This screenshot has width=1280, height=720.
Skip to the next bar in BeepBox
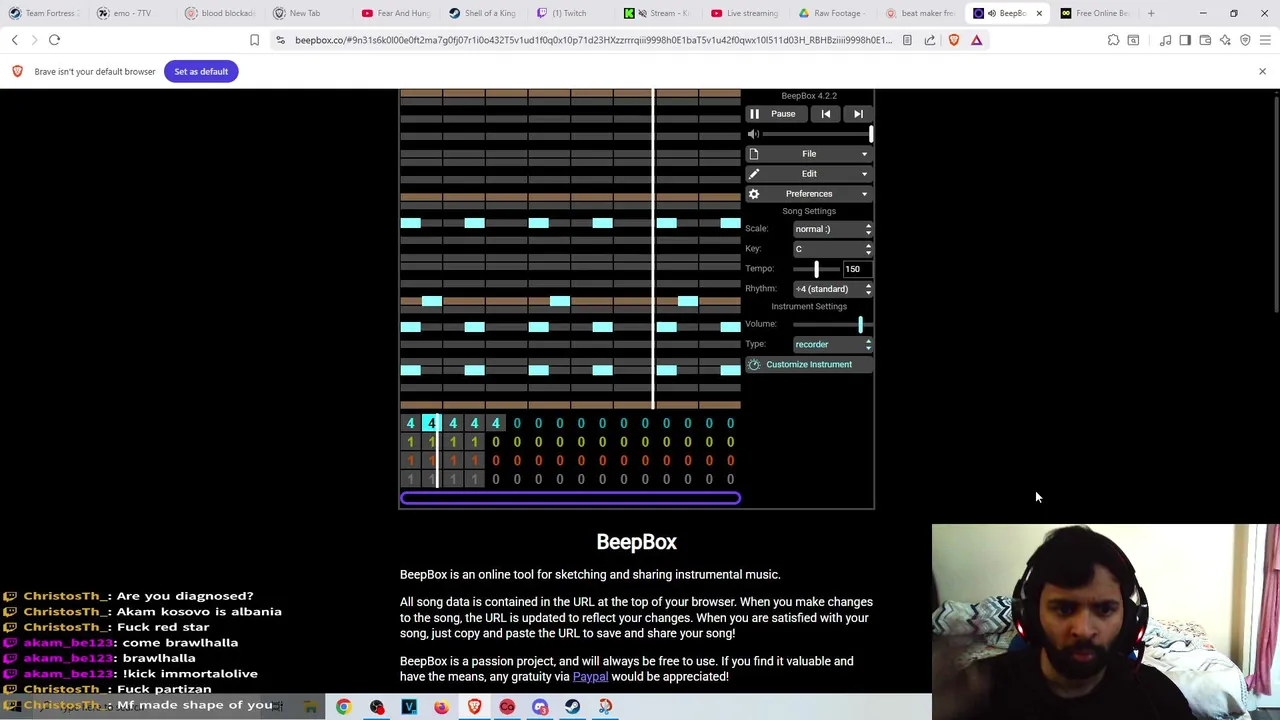click(x=858, y=114)
